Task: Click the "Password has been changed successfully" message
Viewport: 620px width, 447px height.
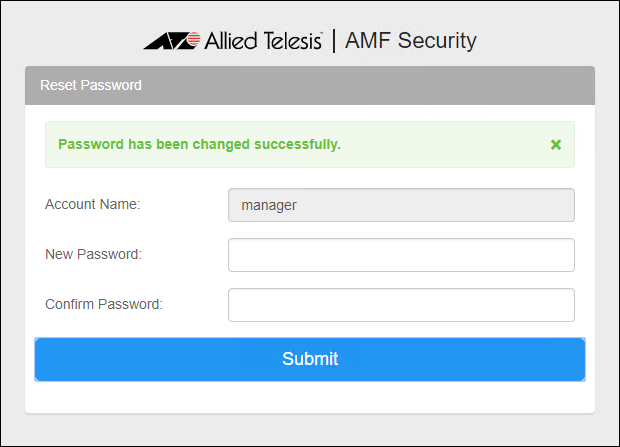Action: tap(199, 144)
